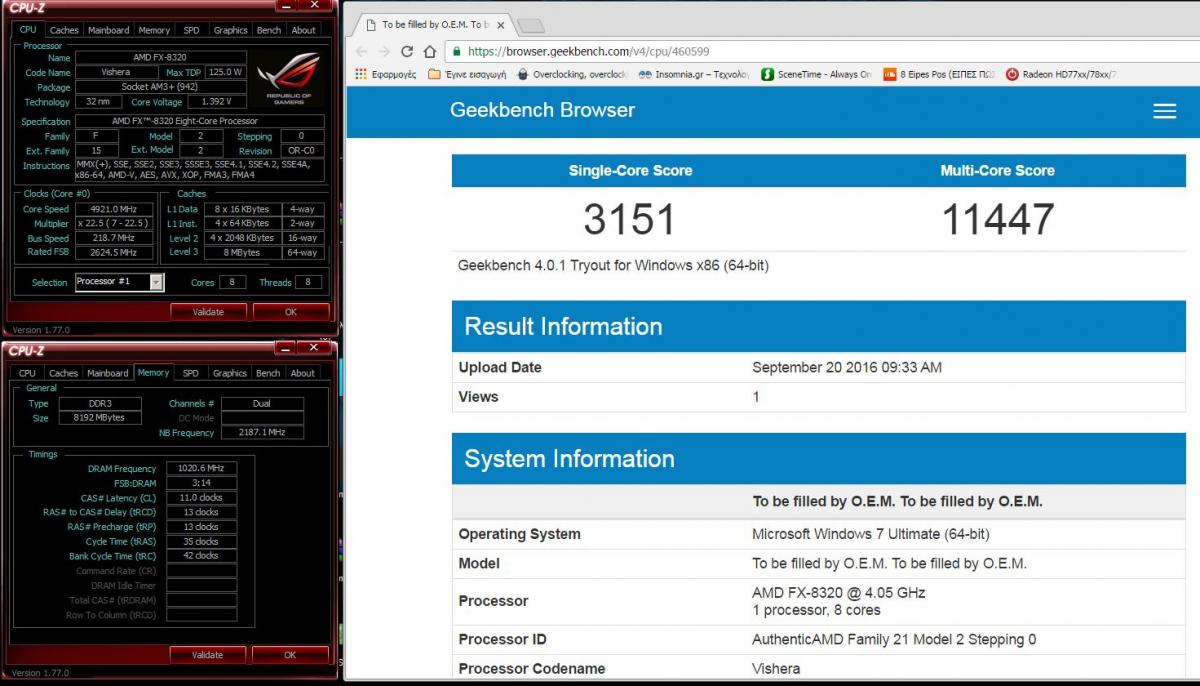Click the Core Speed value 4921.0 MHz
The height and width of the screenshot is (686, 1200).
[114, 209]
